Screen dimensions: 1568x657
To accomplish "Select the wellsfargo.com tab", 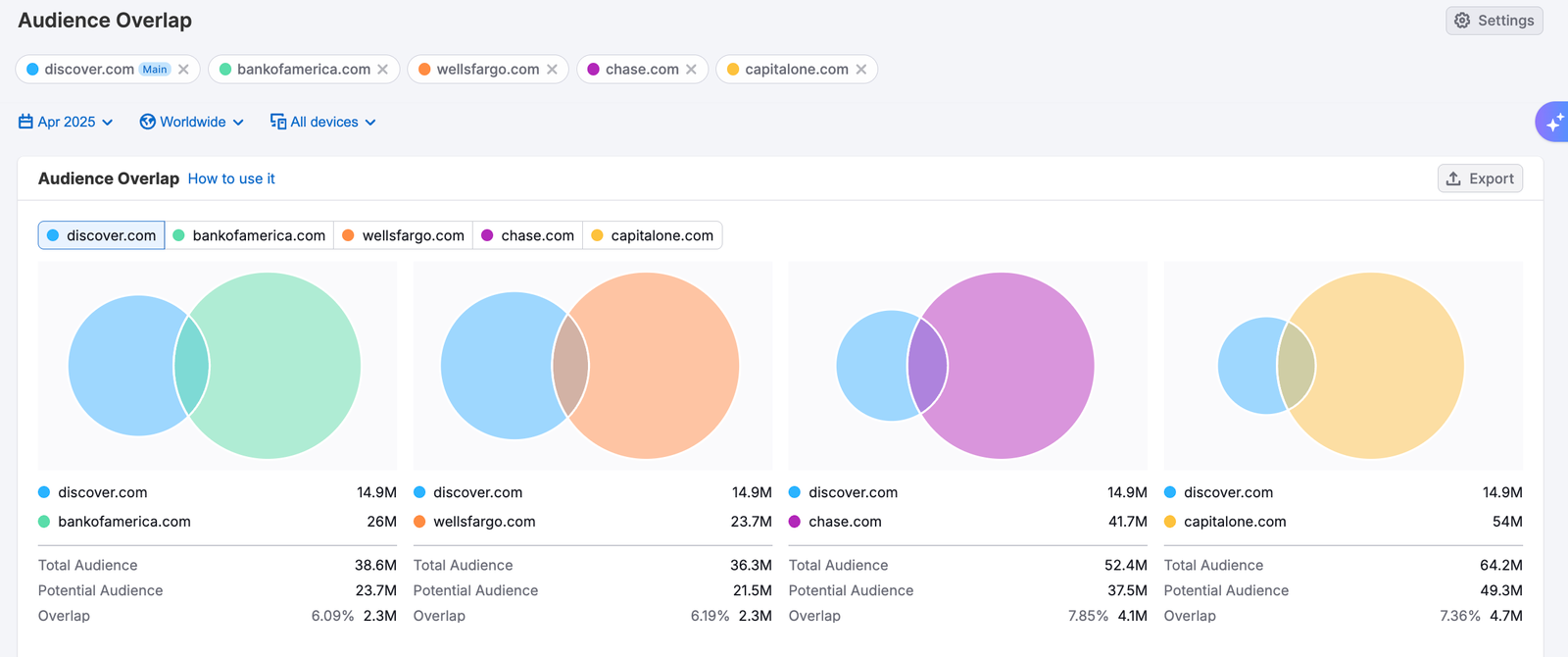I will point(403,235).
